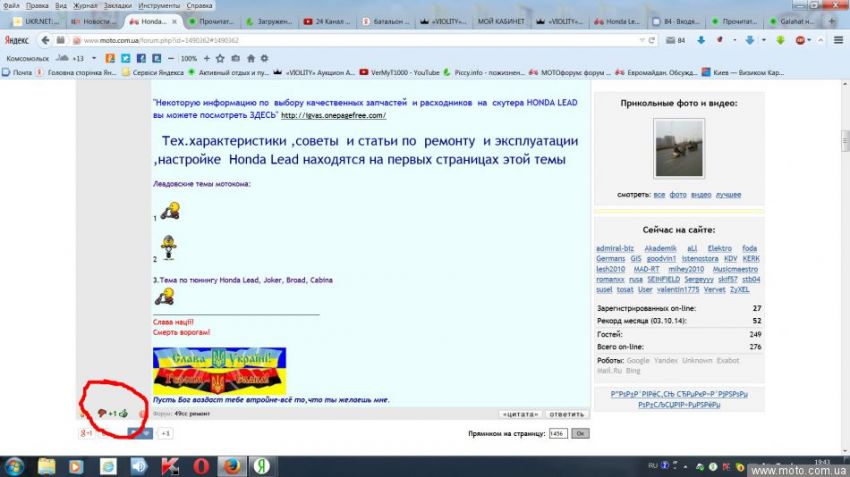Open the VerMyT1000 - YouTube bookmark
The width and height of the screenshot is (850, 477).
coord(400,72)
